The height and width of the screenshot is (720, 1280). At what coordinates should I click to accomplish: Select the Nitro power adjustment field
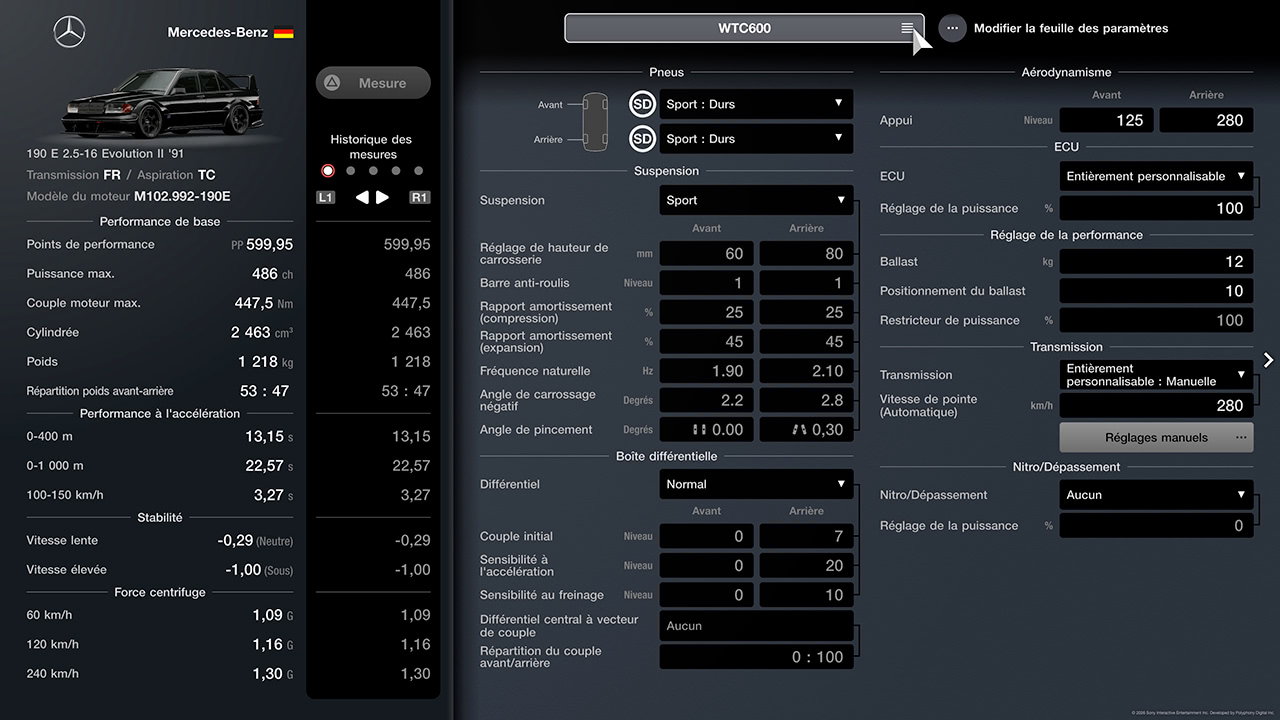coord(1157,525)
